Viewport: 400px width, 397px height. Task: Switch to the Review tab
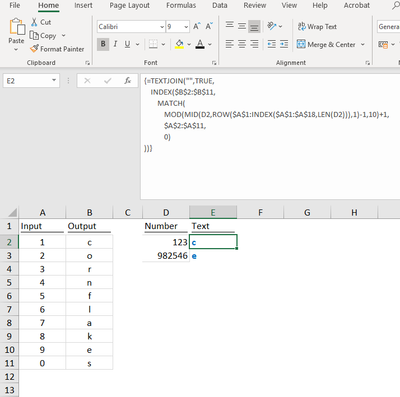[255, 5]
